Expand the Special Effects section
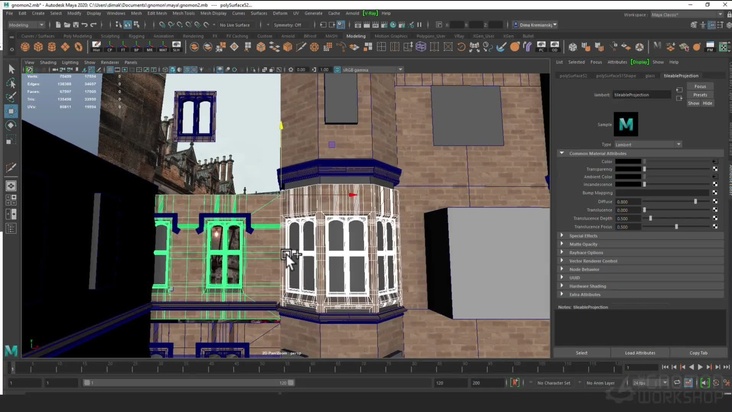 pos(562,236)
